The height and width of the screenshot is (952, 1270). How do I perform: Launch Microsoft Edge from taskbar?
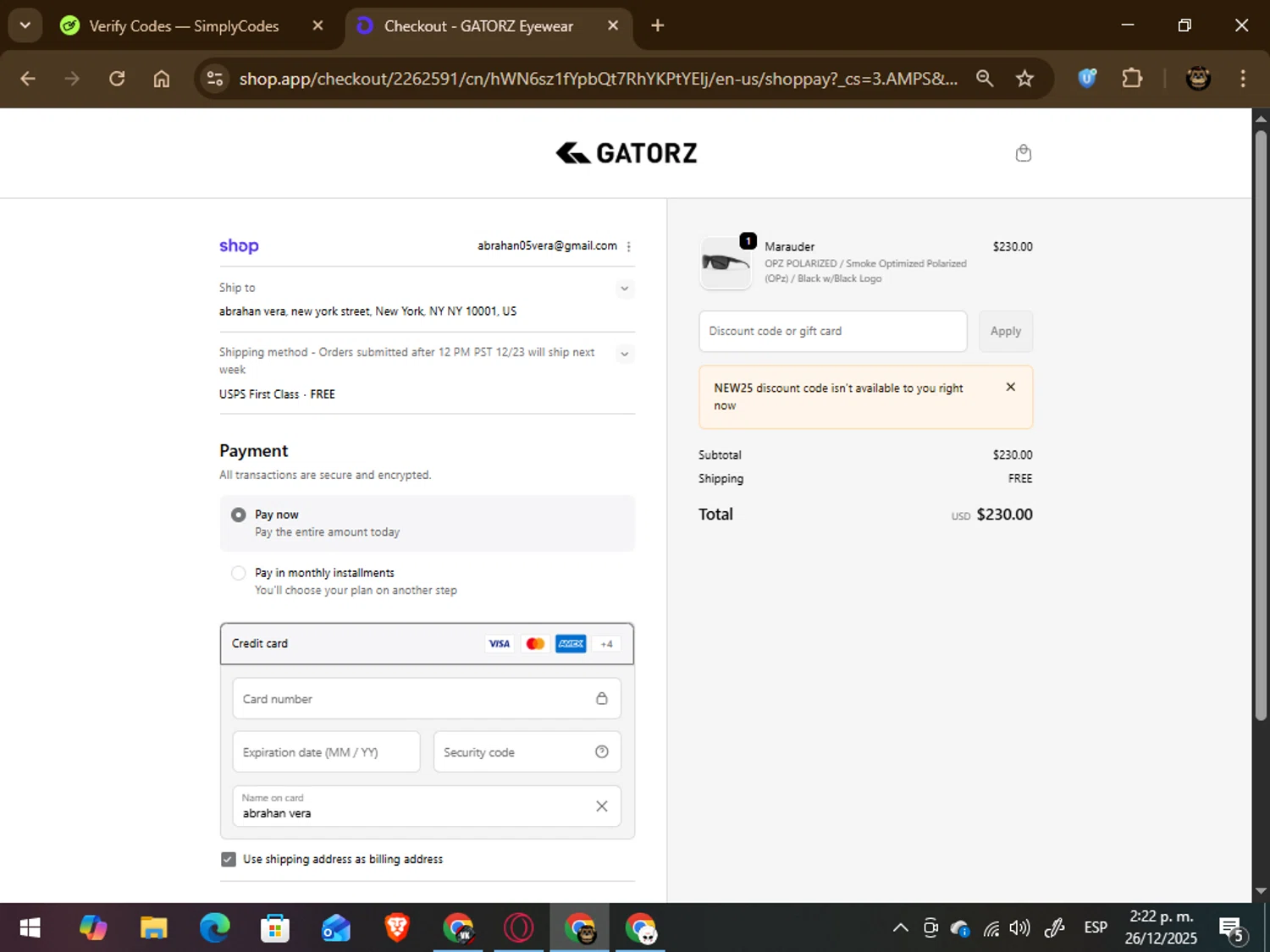214,928
